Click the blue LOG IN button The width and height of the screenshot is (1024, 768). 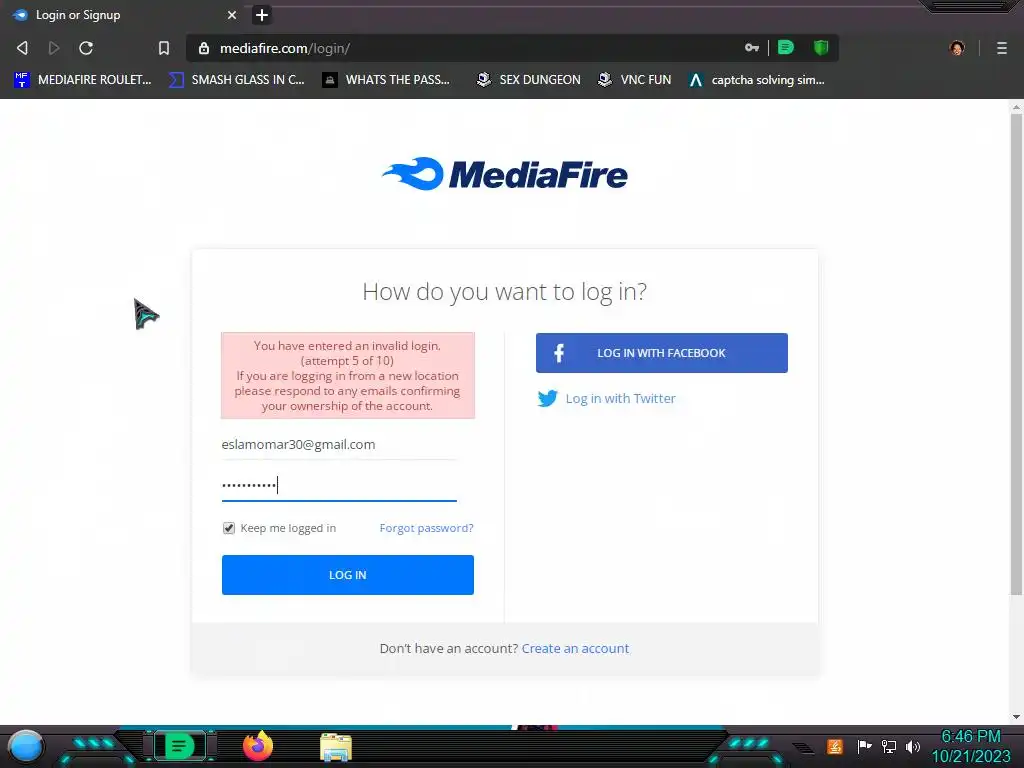pos(347,575)
